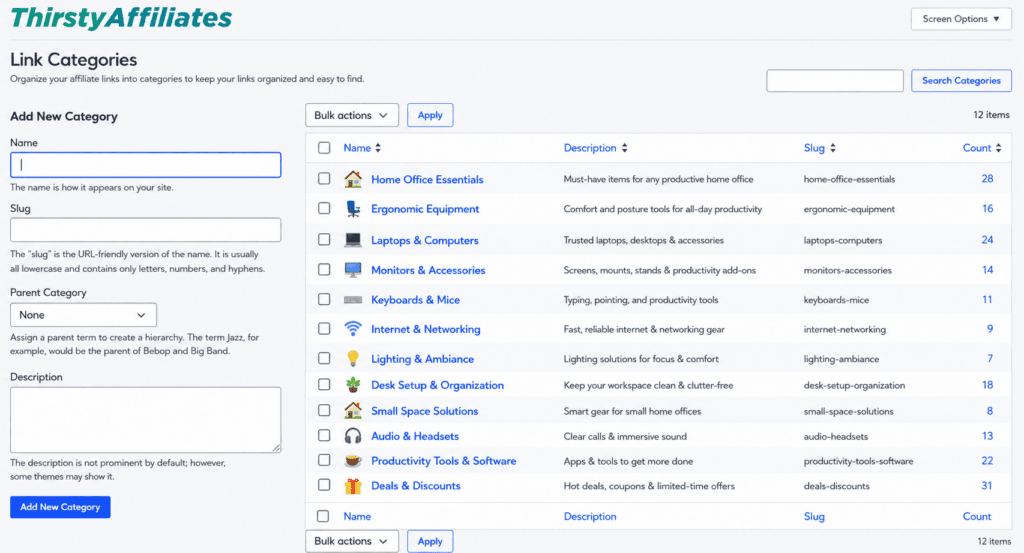
Task: Click the count 31 for Deals & Discounts
Action: coord(986,486)
